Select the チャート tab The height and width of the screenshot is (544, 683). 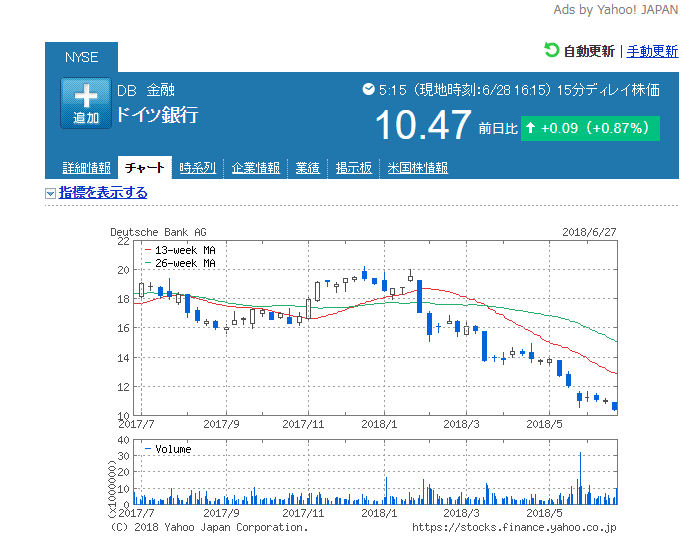point(146,168)
